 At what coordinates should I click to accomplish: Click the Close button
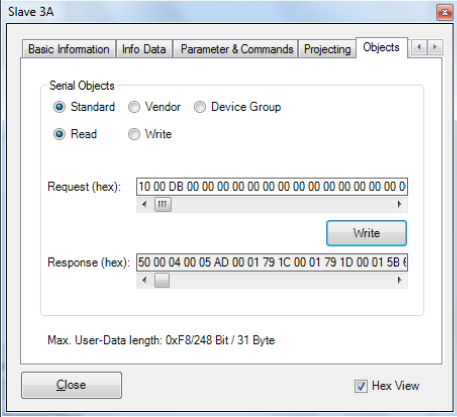tap(71, 385)
